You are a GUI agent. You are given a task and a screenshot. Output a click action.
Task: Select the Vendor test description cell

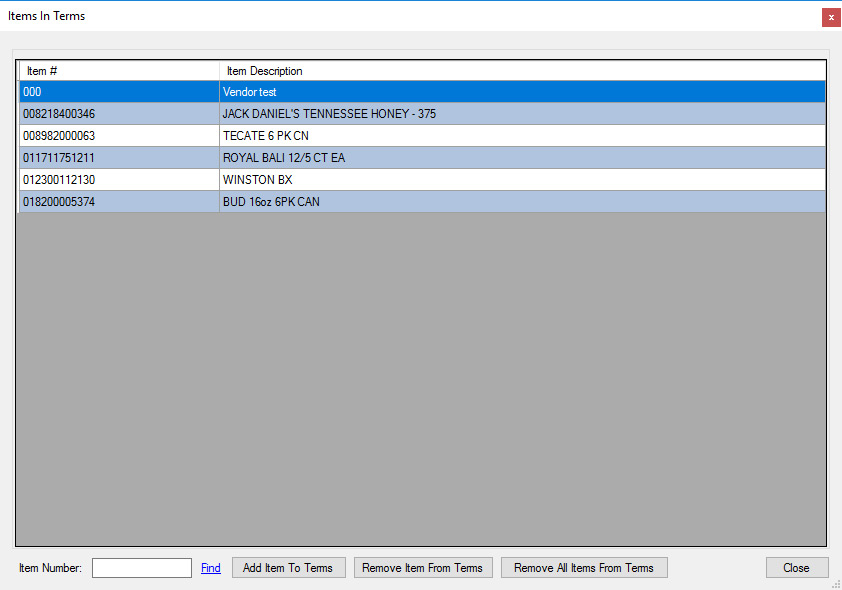pos(522,92)
